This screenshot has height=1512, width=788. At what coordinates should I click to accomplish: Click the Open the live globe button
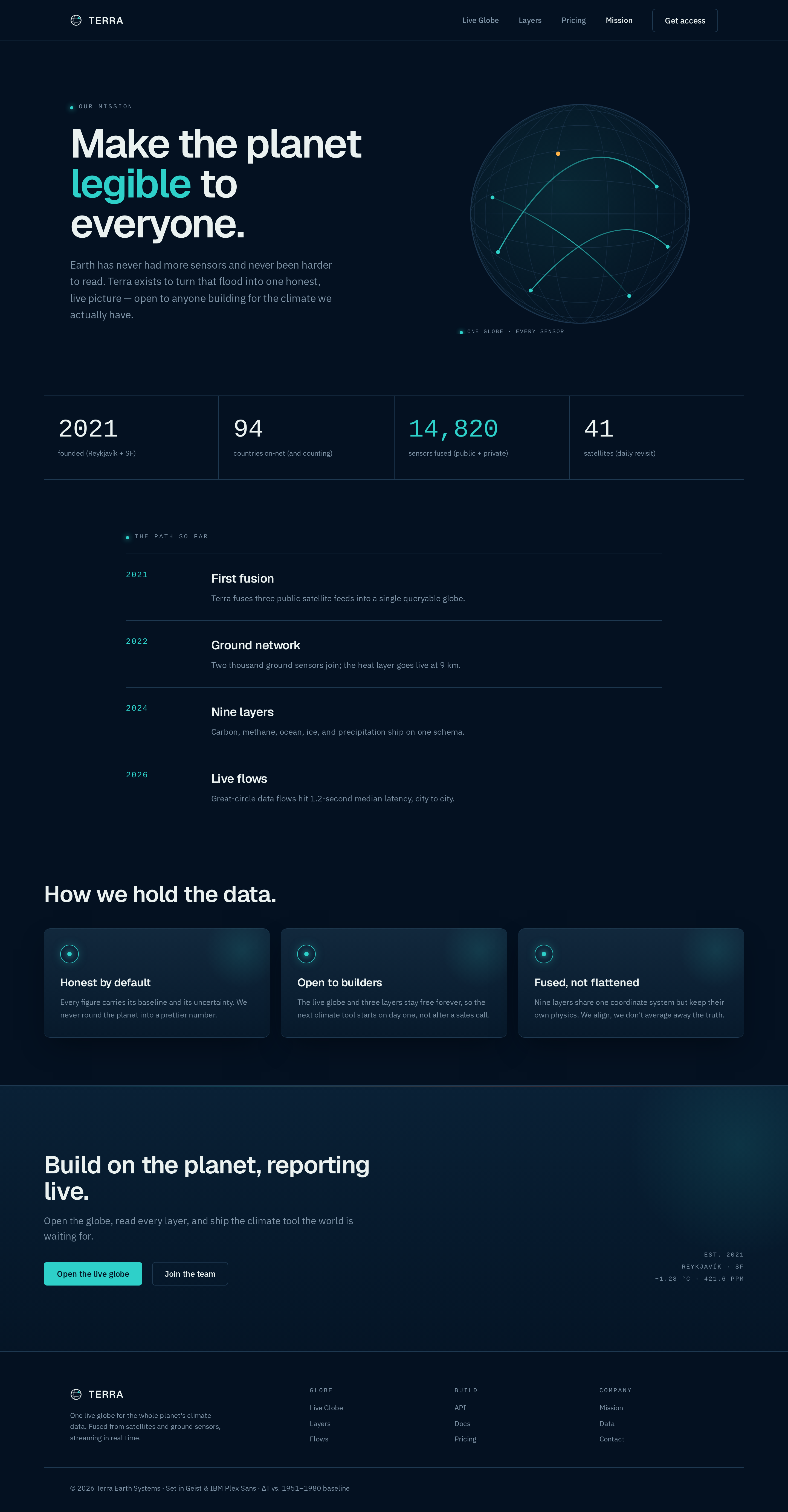(93, 1274)
